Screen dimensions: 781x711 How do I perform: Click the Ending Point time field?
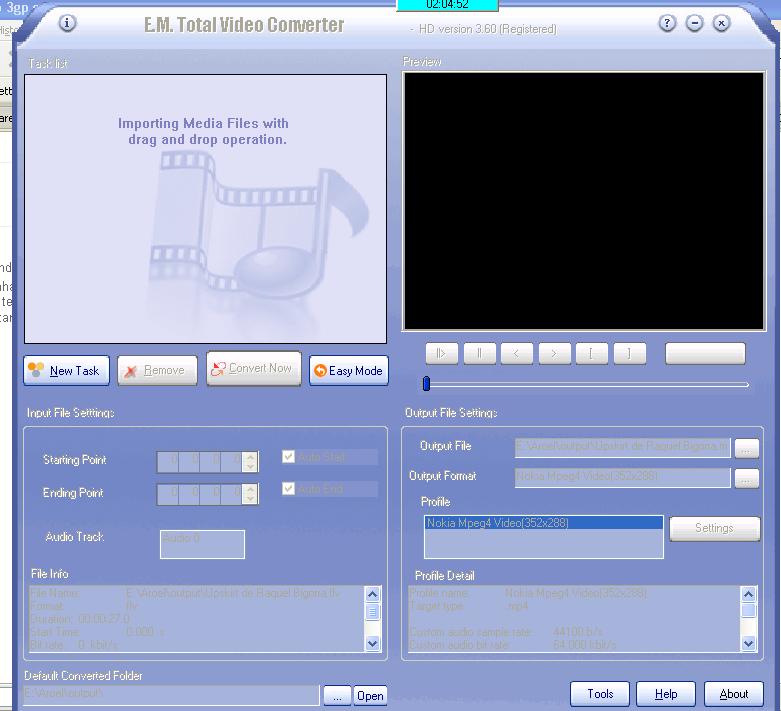tap(200, 494)
